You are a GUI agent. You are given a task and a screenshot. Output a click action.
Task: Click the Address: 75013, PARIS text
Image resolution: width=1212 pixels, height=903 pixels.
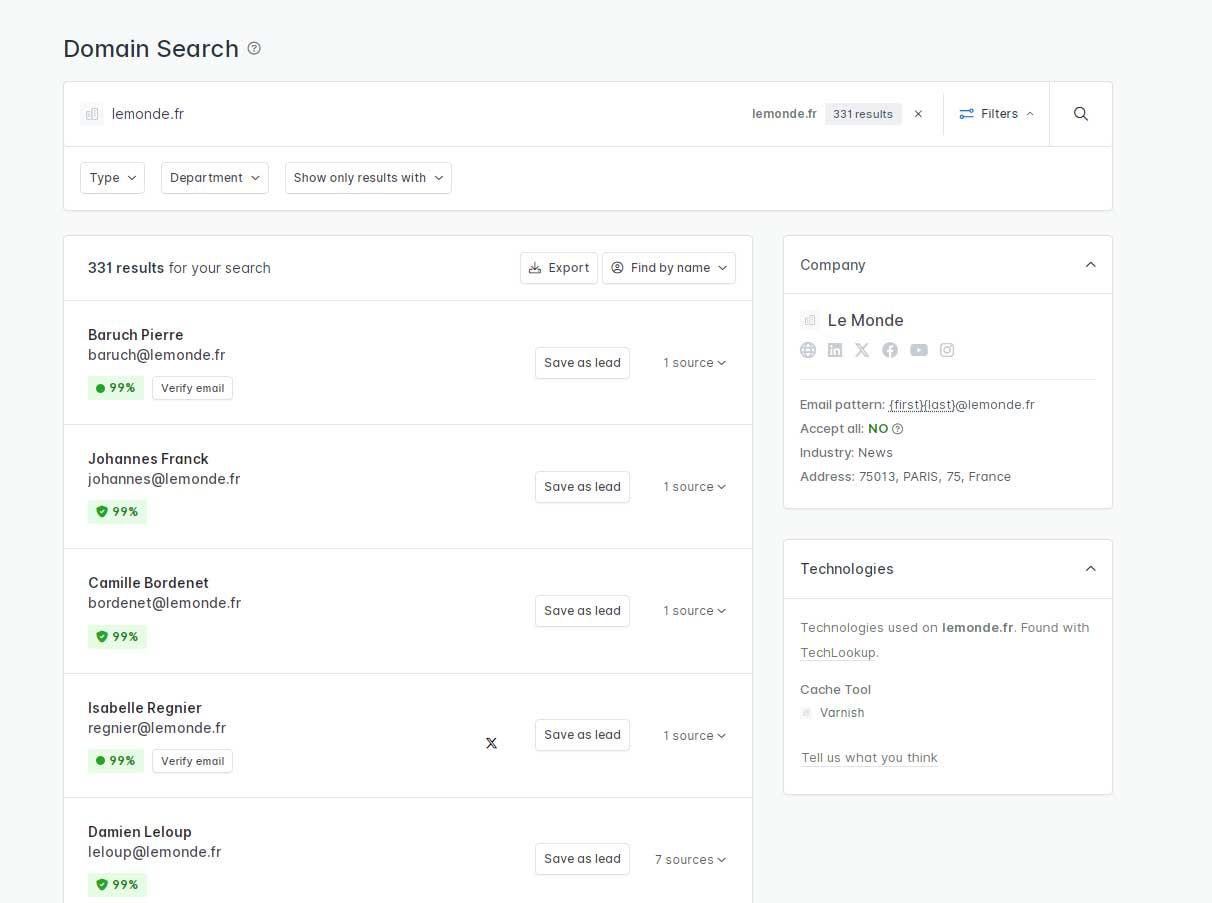pyautogui.click(x=905, y=477)
